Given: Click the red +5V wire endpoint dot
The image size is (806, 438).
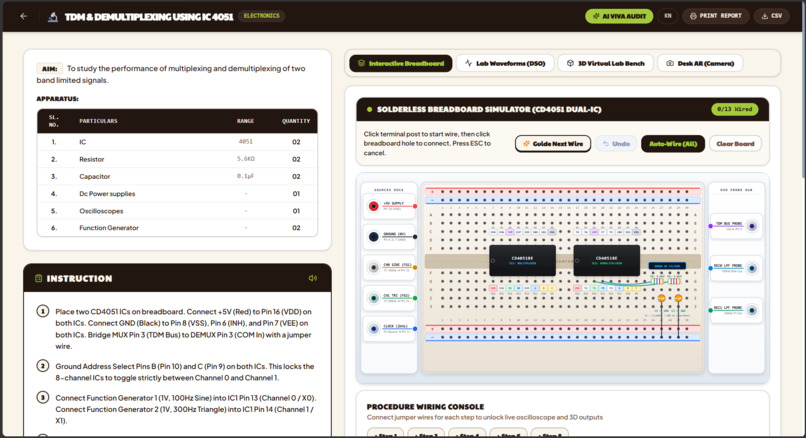Looking at the screenshot, I should click(415, 206).
